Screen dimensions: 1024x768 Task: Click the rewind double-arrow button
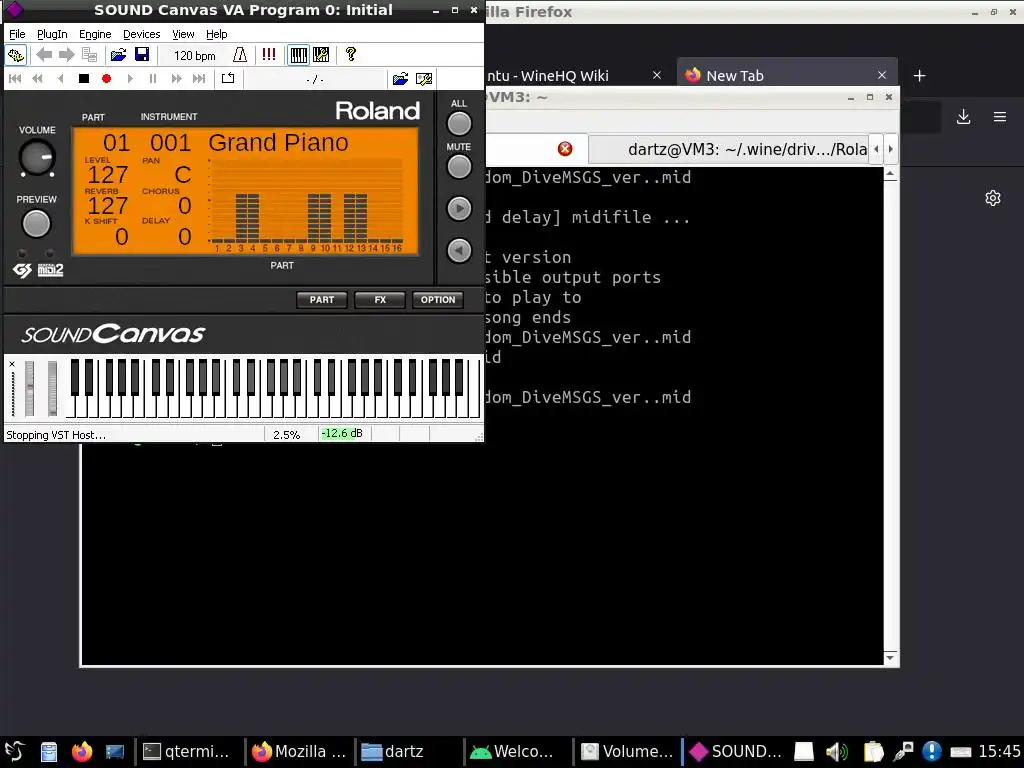coord(37,79)
